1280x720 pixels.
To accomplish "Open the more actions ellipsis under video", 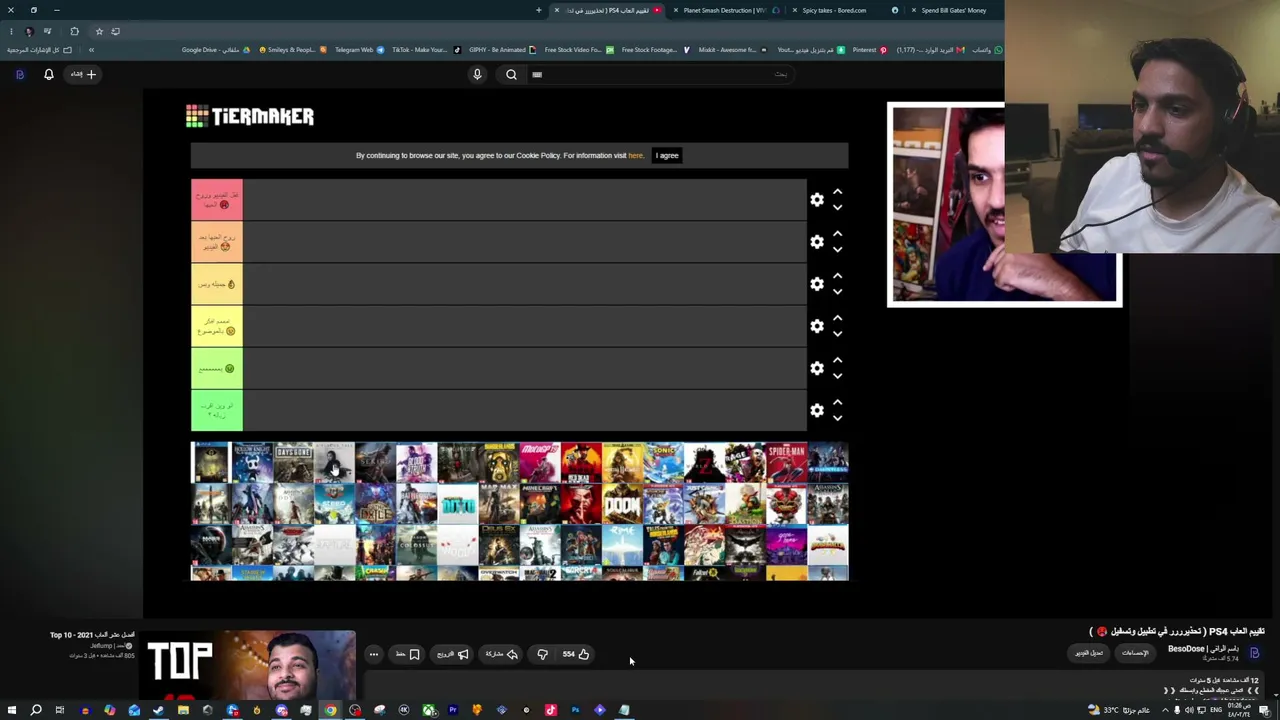I will 373,654.
